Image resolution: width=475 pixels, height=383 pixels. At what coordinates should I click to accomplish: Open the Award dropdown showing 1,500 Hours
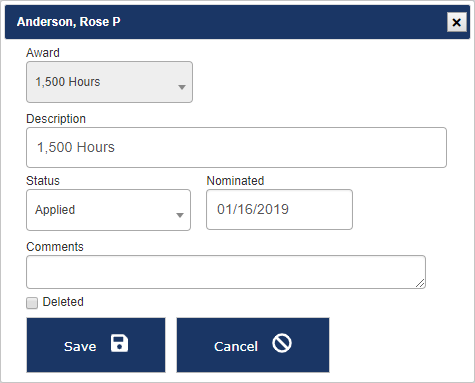coord(109,82)
